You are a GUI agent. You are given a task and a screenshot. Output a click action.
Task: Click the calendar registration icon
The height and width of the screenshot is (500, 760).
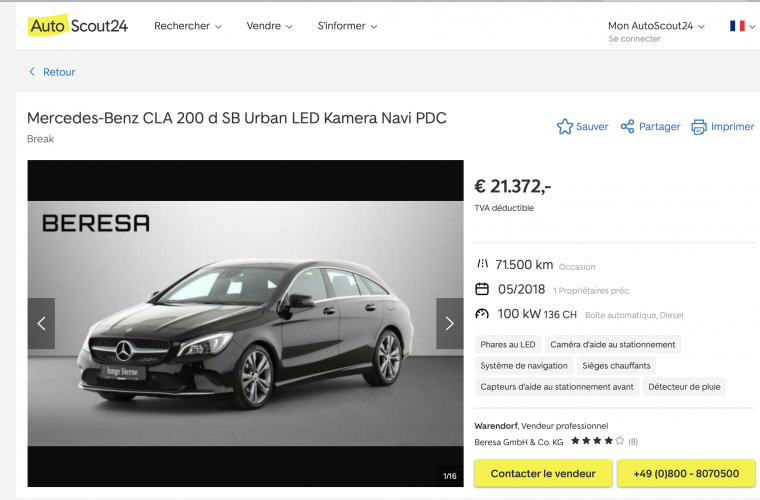tap(482, 289)
